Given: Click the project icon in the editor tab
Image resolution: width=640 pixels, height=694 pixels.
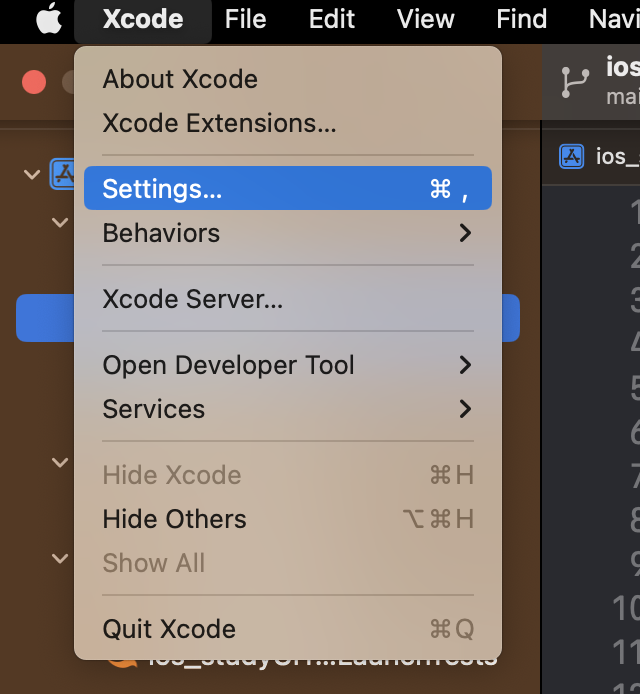Looking at the screenshot, I should click(x=572, y=156).
